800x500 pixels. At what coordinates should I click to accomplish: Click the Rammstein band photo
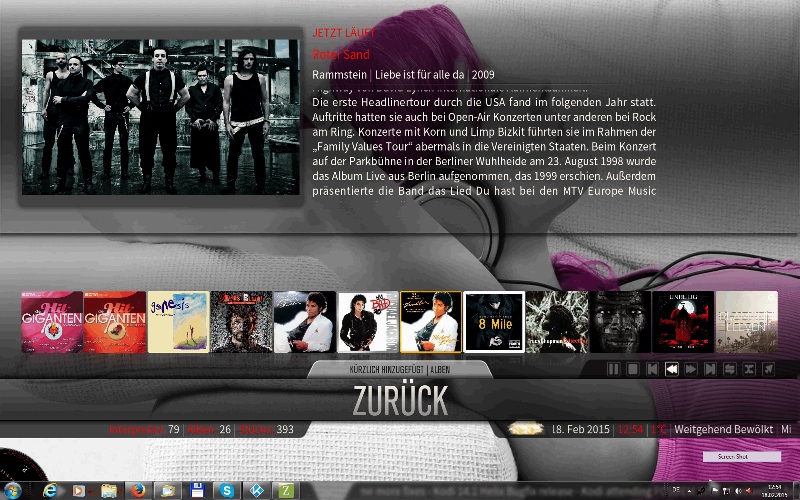(161, 117)
